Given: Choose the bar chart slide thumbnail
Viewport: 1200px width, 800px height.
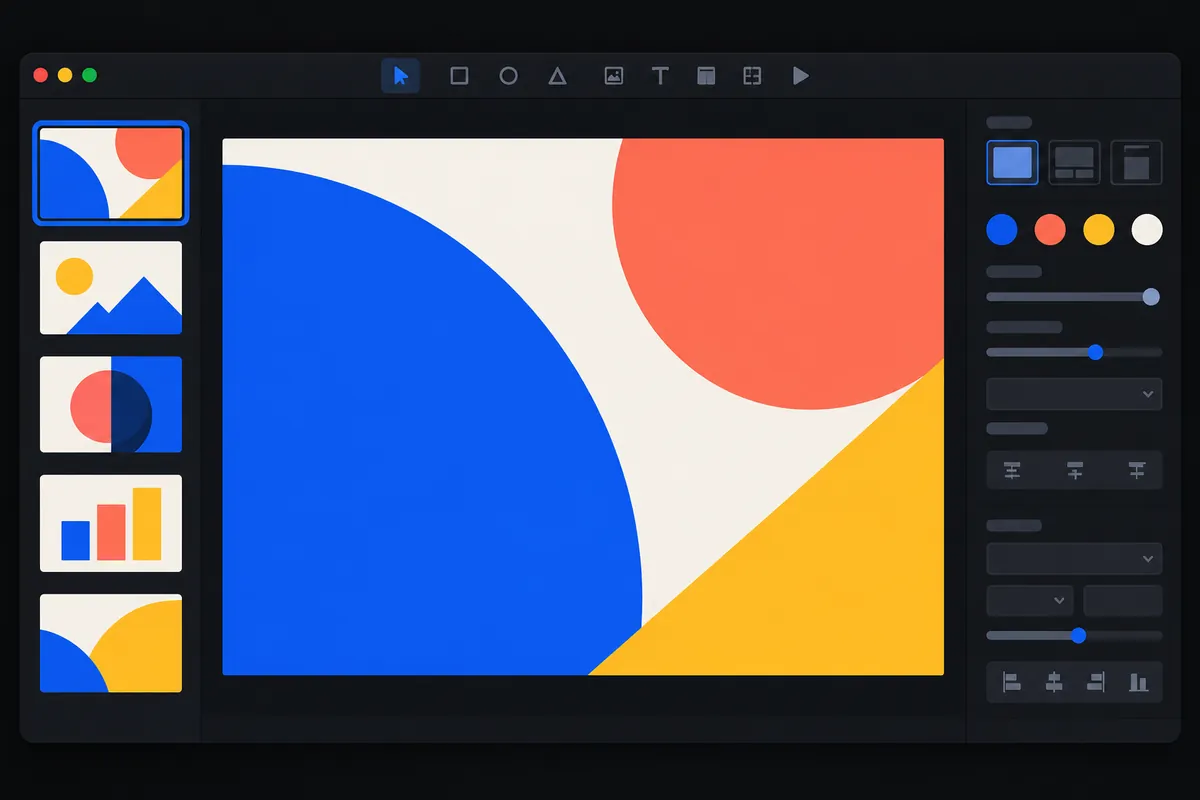Looking at the screenshot, I should pos(111,523).
